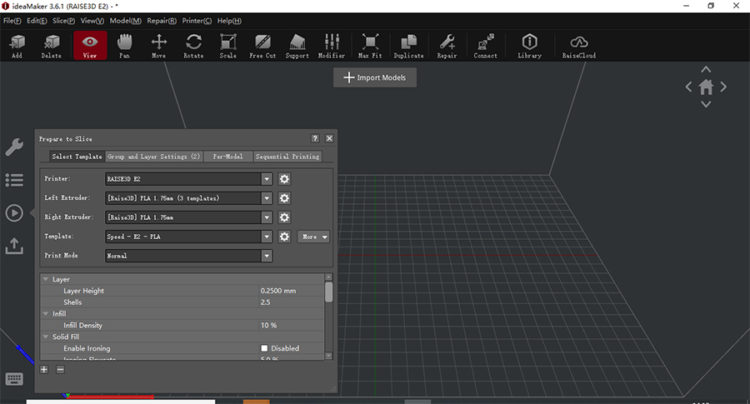Close the Prepare to Slice dialog
This screenshot has width=750, height=404.
tap(330, 138)
